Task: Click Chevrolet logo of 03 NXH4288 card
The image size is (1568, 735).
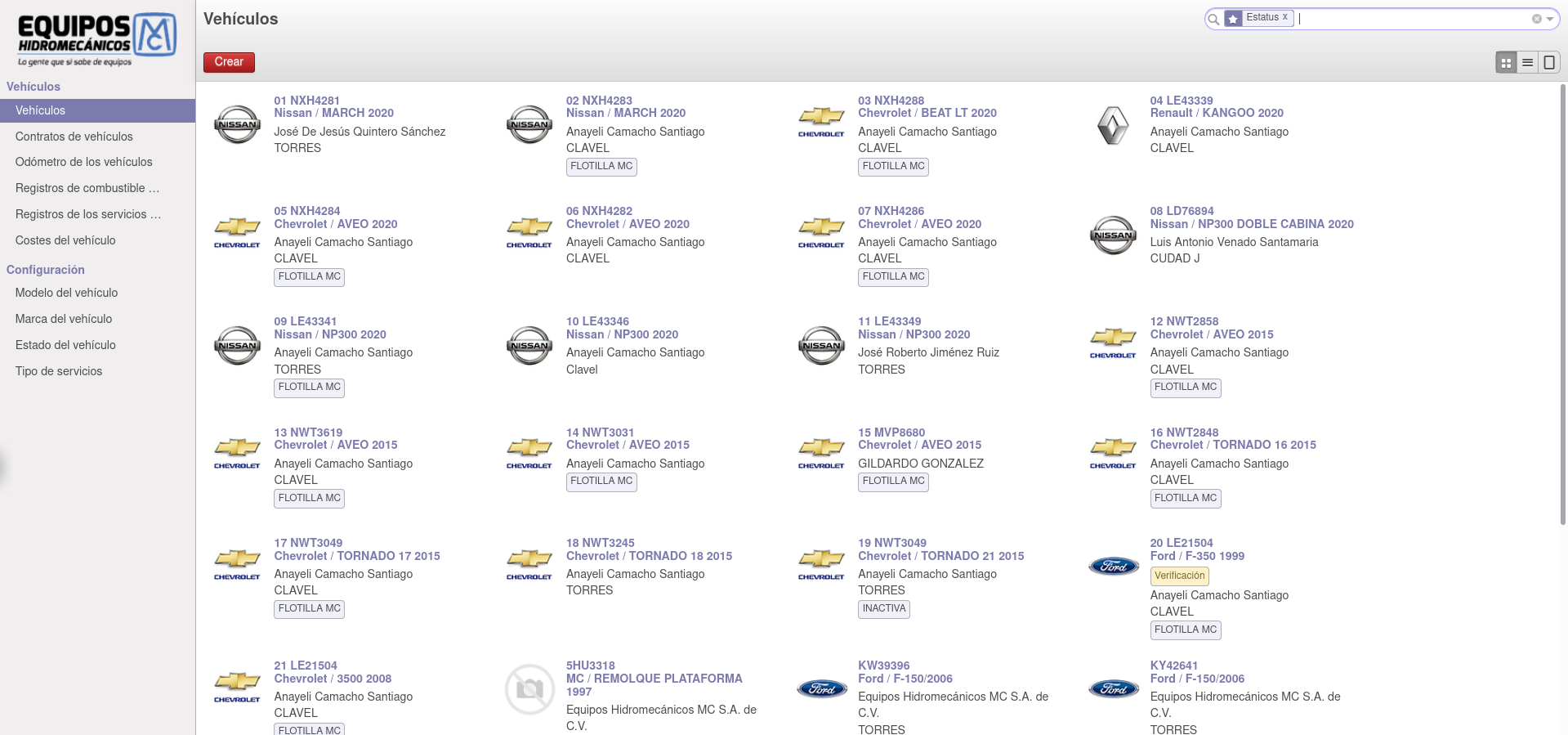Action: (821, 122)
